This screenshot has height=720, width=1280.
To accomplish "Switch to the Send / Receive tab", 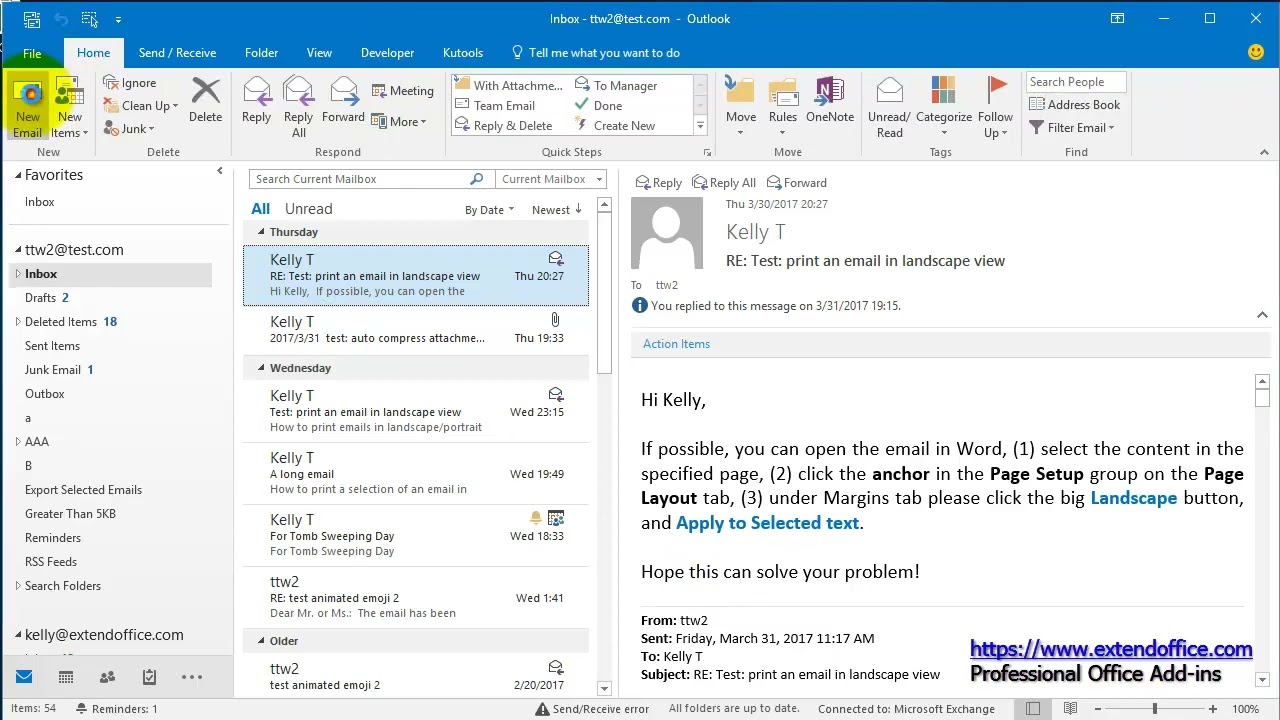I will 177,53.
